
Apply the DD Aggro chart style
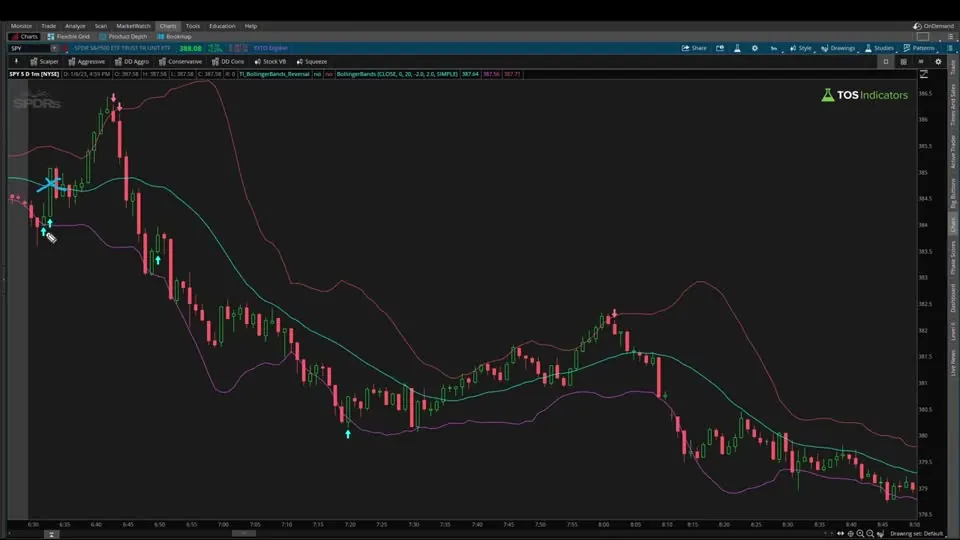(x=132, y=61)
